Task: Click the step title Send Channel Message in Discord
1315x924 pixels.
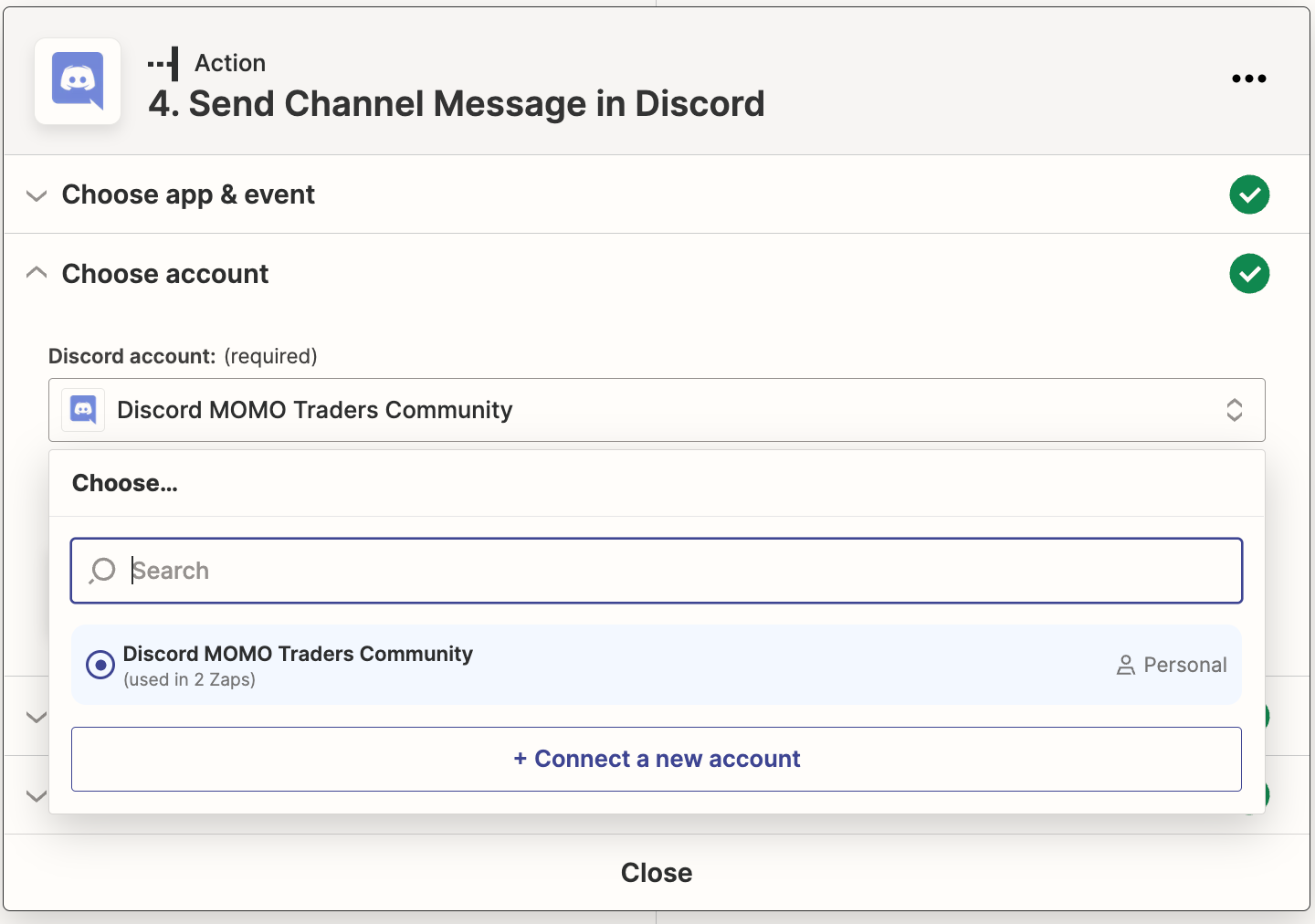Action: point(457,104)
